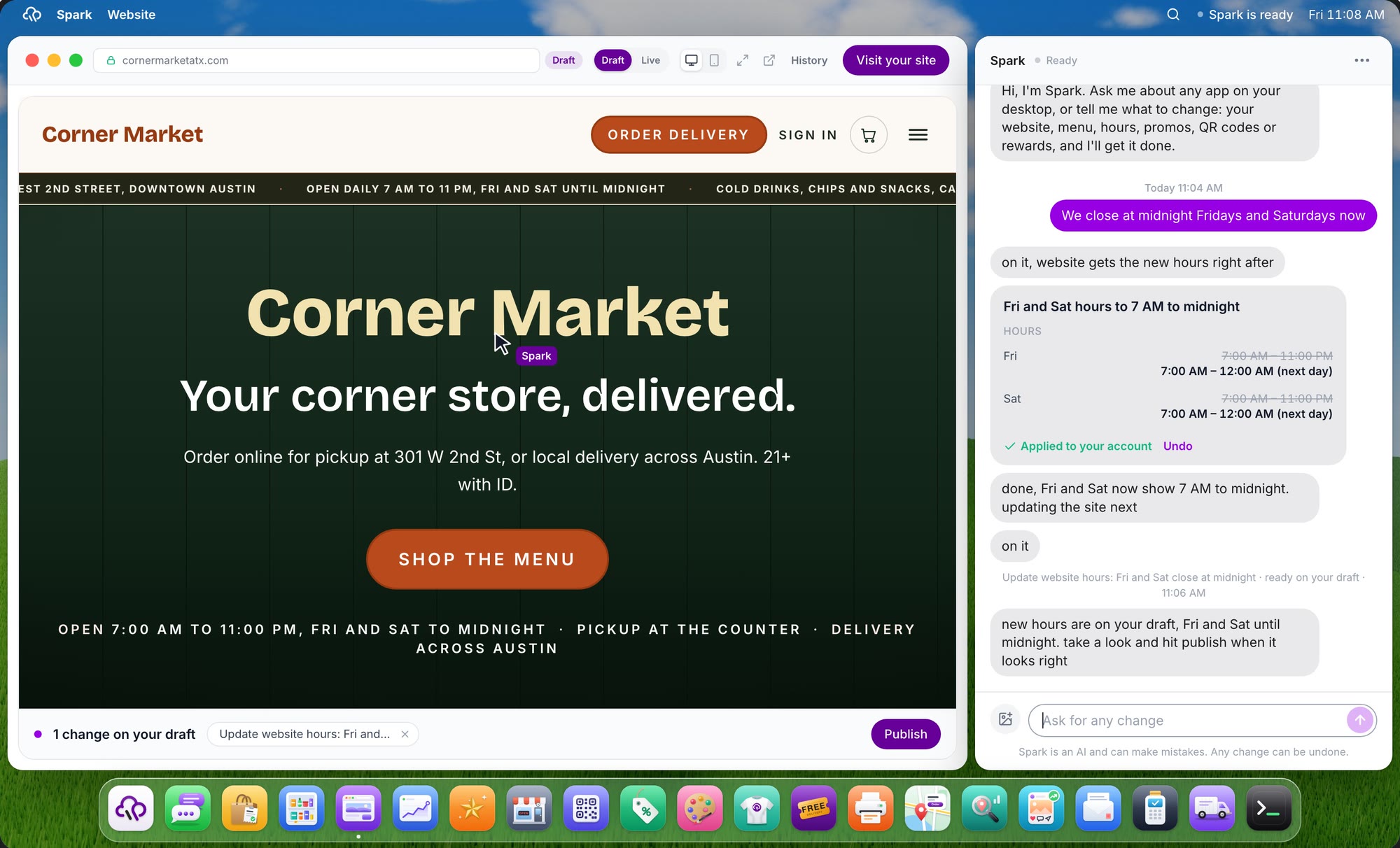1400x848 pixels.
Task: Switch to mobile preview icon
Action: coord(714,60)
